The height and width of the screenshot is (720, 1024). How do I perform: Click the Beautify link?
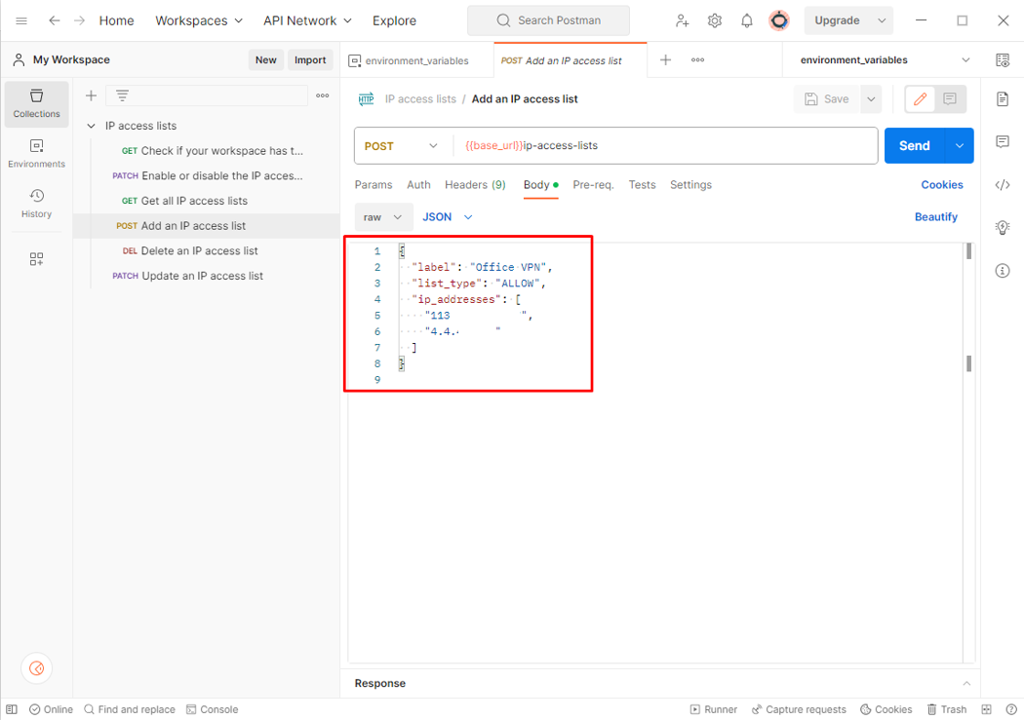pos(936,217)
